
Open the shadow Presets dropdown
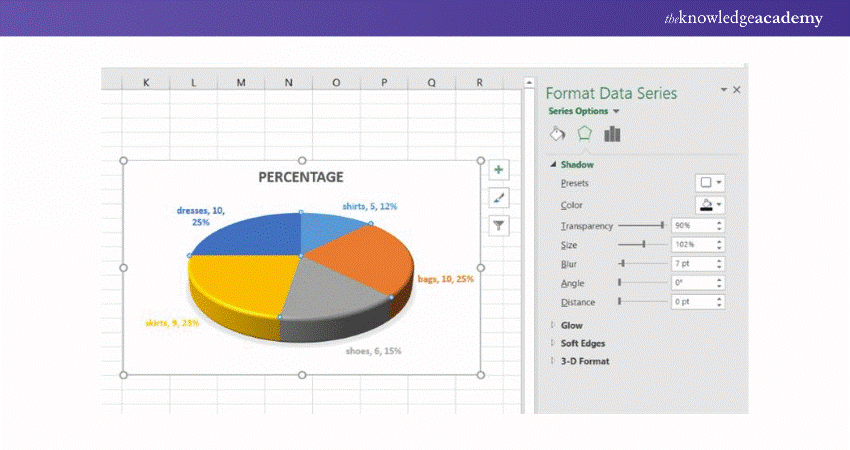pos(710,183)
